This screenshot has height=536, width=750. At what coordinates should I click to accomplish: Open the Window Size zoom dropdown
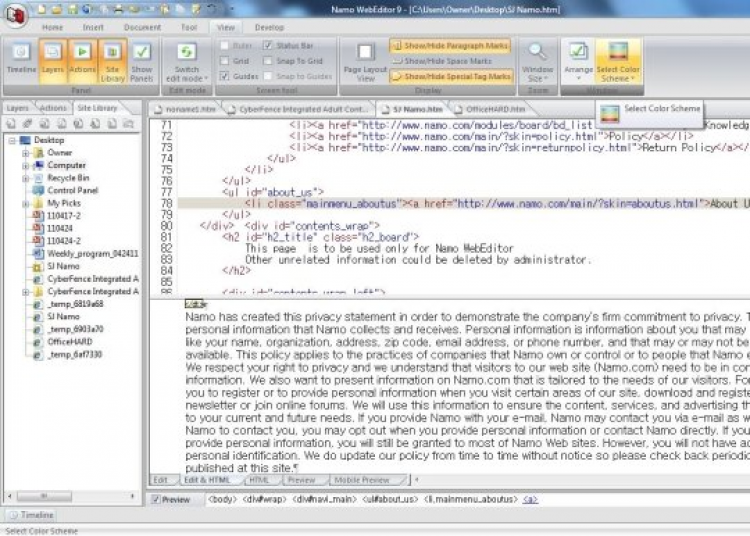(537, 61)
